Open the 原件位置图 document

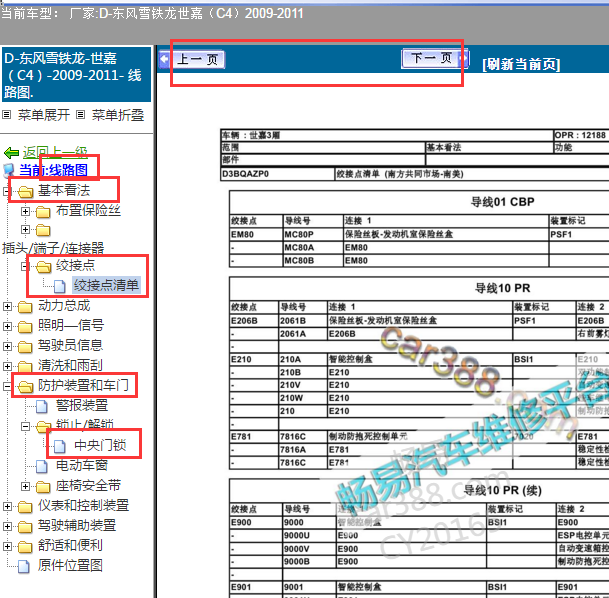[70, 565]
